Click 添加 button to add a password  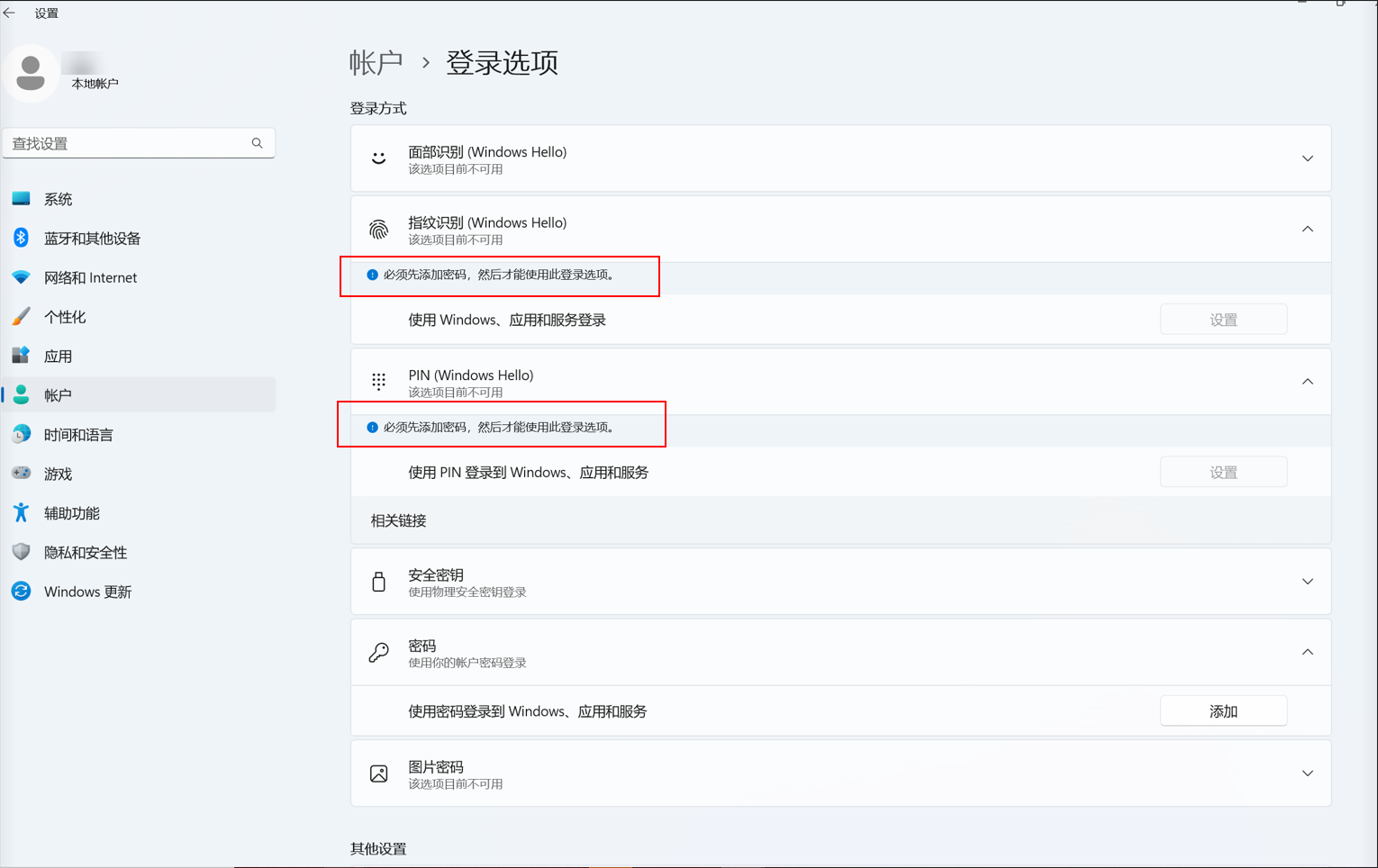(1222, 711)
